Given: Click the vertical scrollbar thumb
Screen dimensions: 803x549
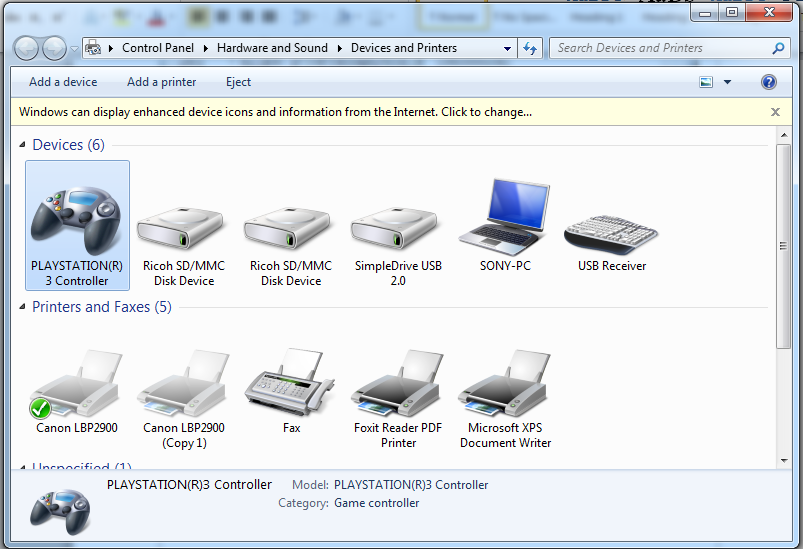Looking at the screenshot, I should [x=783, y=246].
